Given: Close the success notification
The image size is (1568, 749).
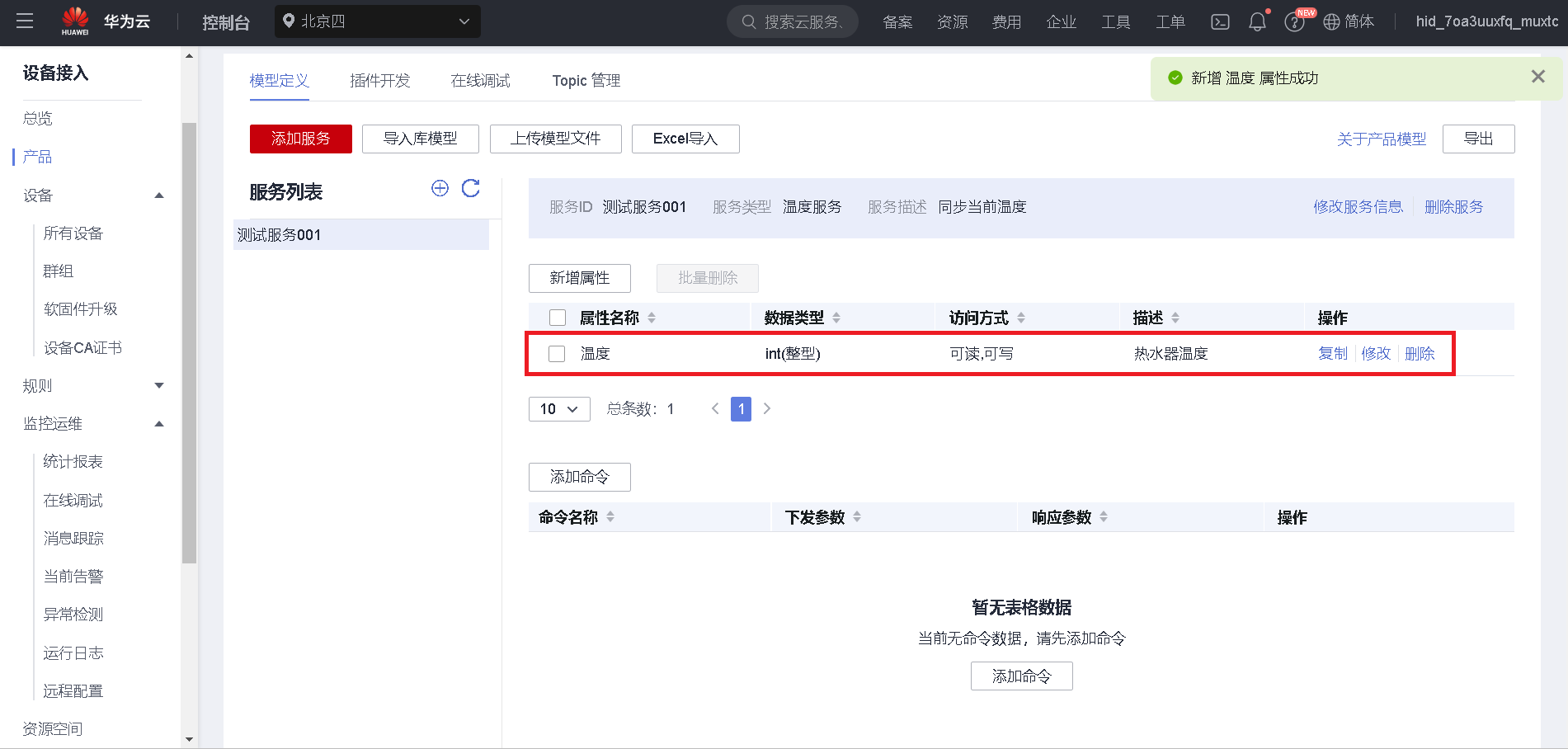Looking at the screenshot, I should pyautogui.click(x=1538, y=77).
